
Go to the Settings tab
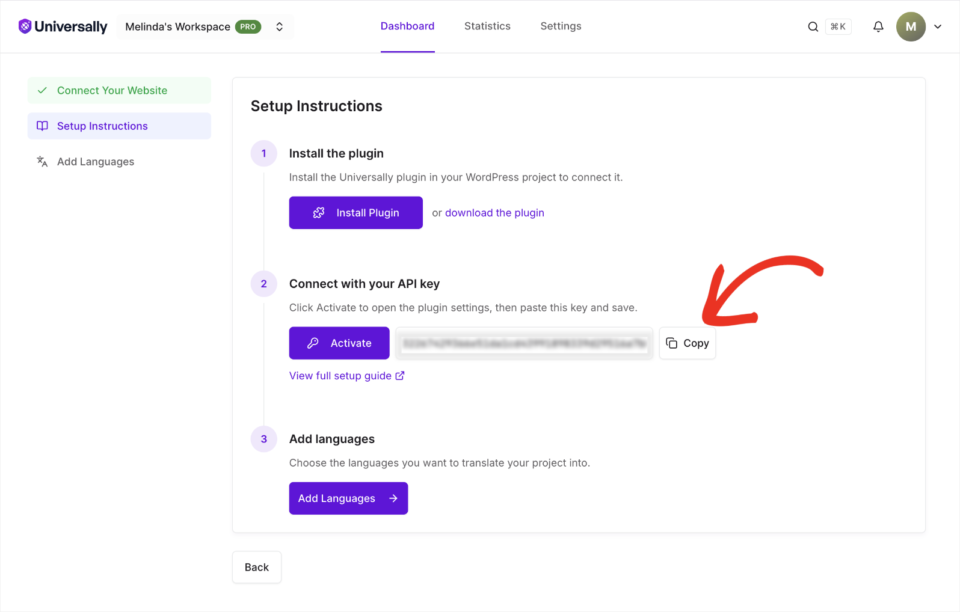coord(560,26)
